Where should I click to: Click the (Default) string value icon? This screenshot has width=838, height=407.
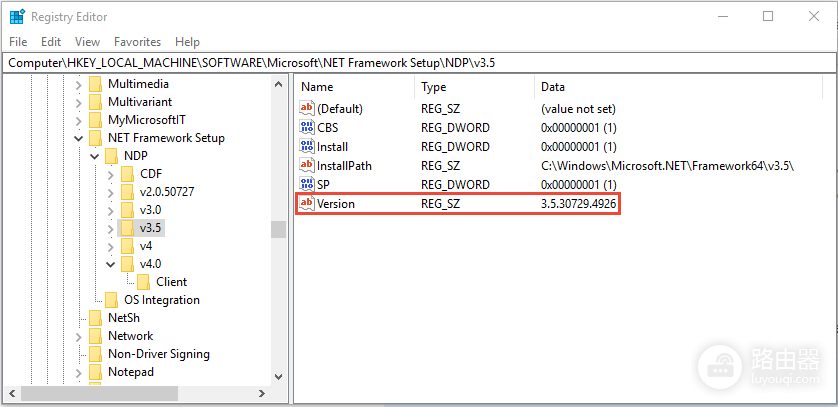pyautogui.click(x=307, y=108)
